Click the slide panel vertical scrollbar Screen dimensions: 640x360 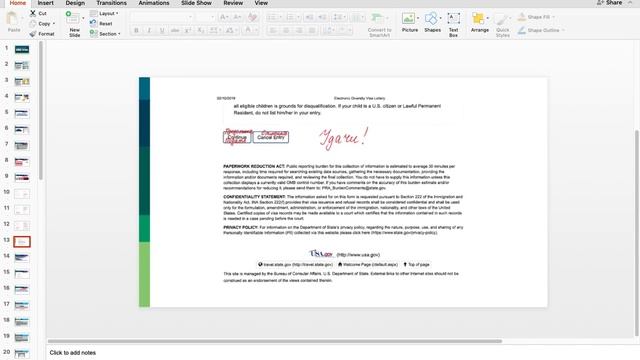pyautogui.click(x=40, y=110)
